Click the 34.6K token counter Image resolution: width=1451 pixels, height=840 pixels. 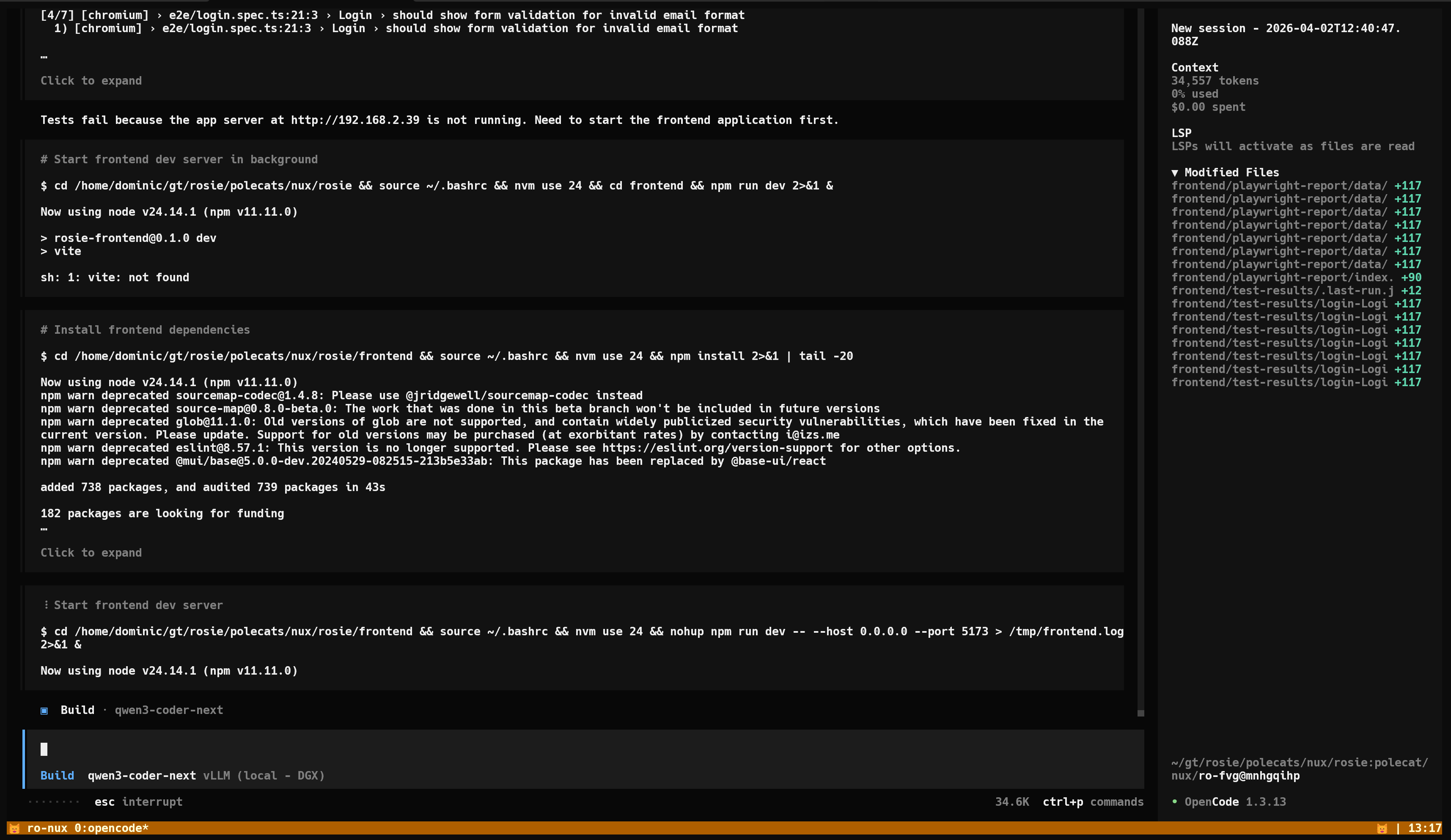(1011, 802)
